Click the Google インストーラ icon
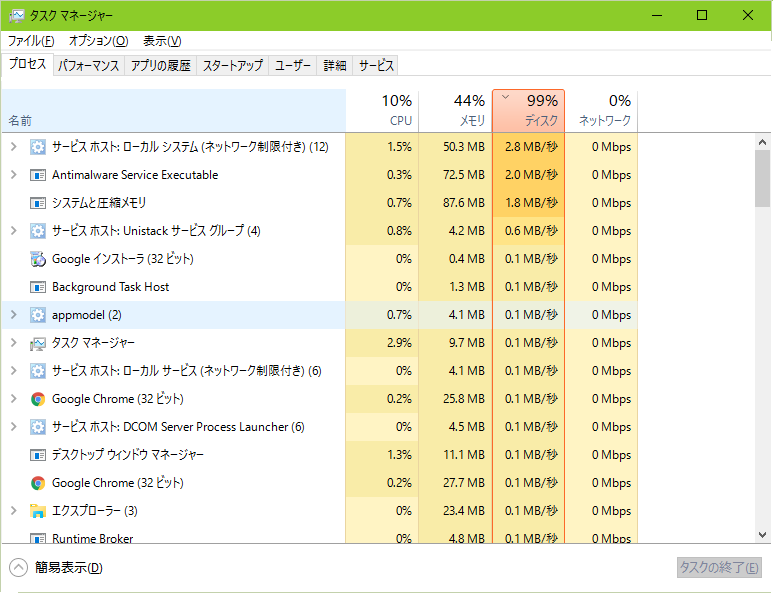The height and width of the screenshot is (593, 773). click(38, 259)
